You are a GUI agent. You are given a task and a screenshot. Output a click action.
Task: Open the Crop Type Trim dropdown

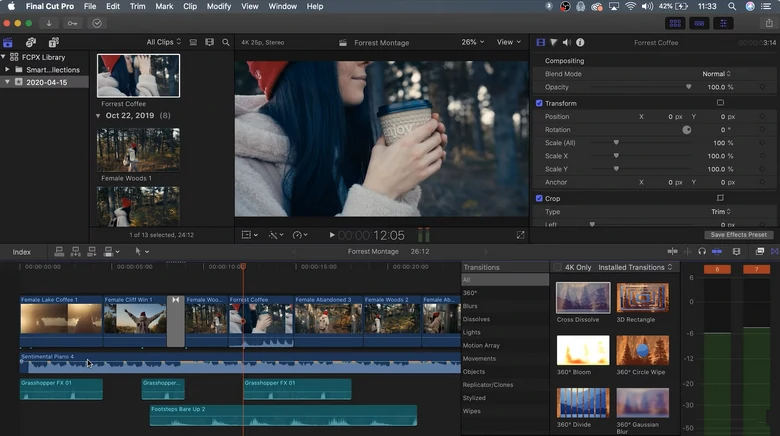pos(721,212)
